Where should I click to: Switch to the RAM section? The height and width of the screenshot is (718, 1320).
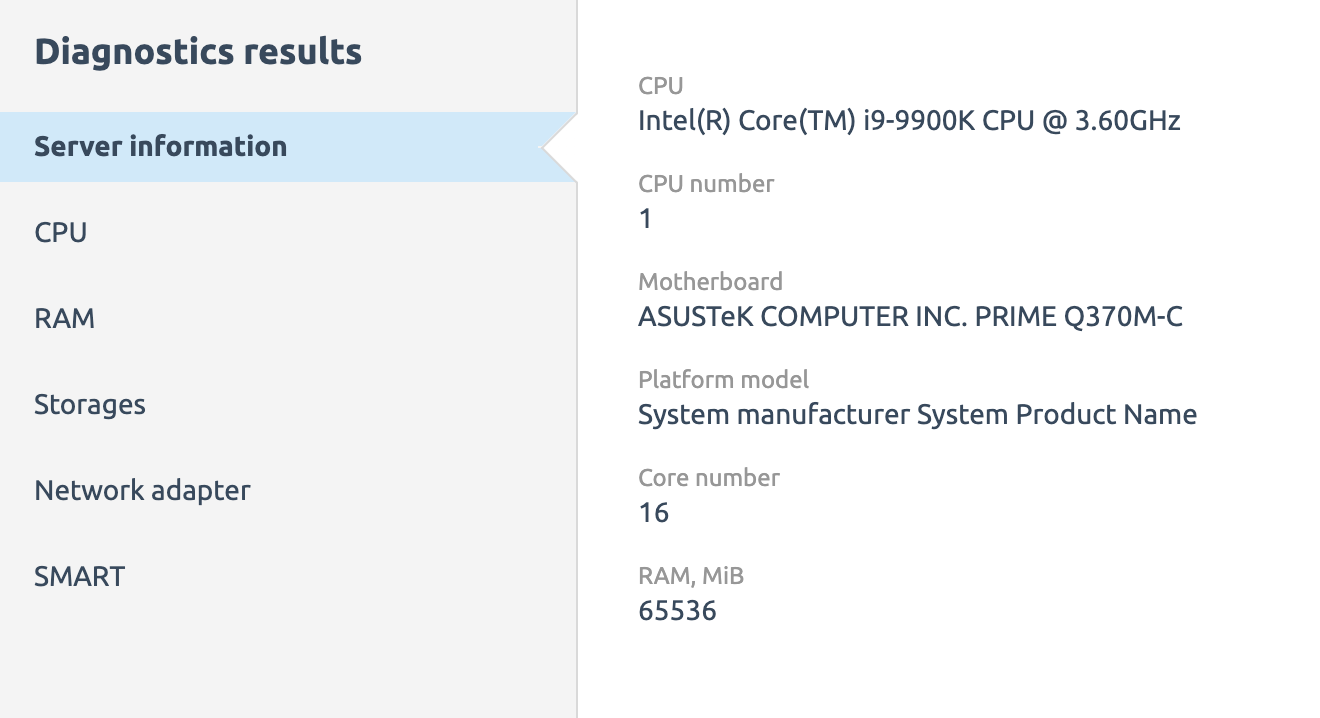[288, 319]
